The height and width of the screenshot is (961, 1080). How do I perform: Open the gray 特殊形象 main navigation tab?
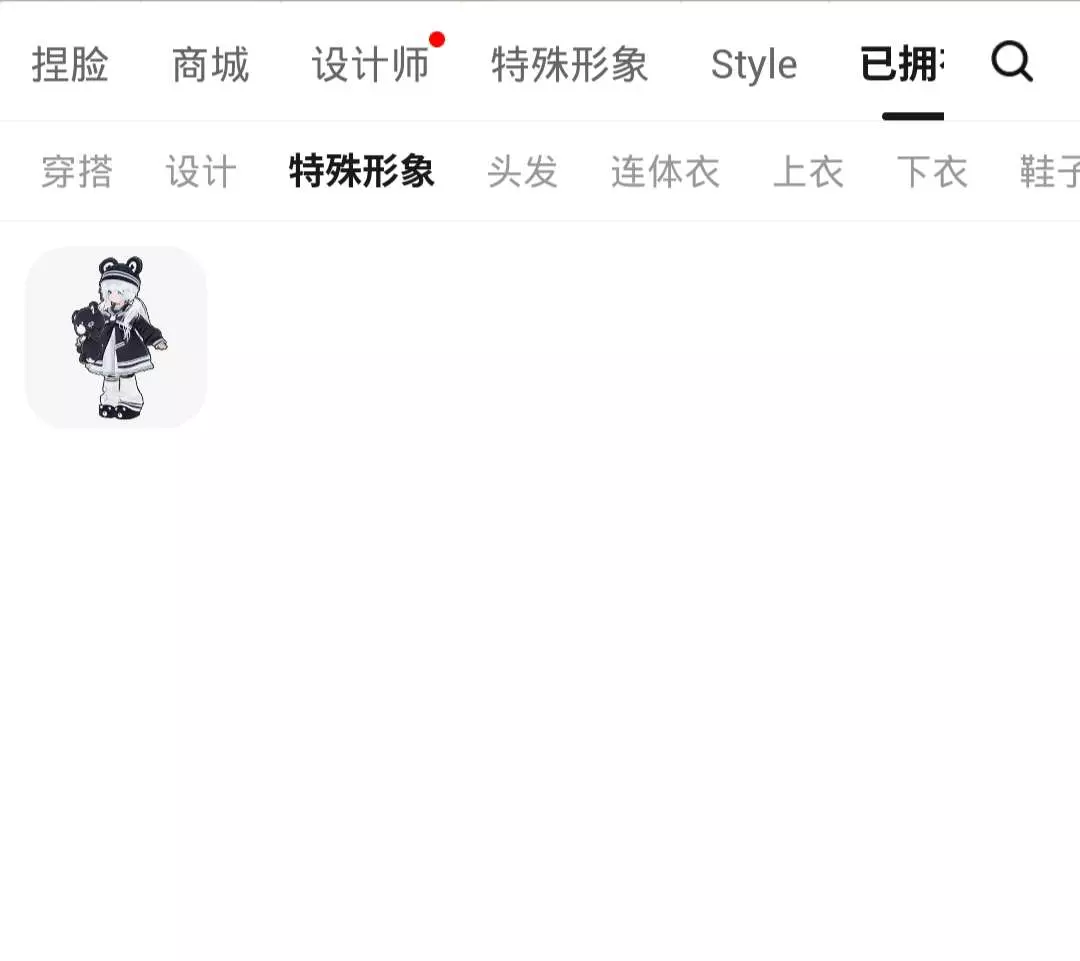tap(570, 65)
